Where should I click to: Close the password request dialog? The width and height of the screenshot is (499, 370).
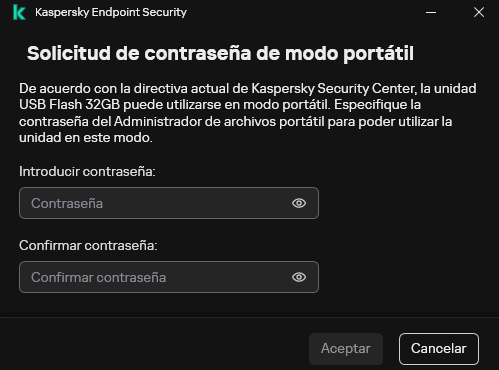479,12
